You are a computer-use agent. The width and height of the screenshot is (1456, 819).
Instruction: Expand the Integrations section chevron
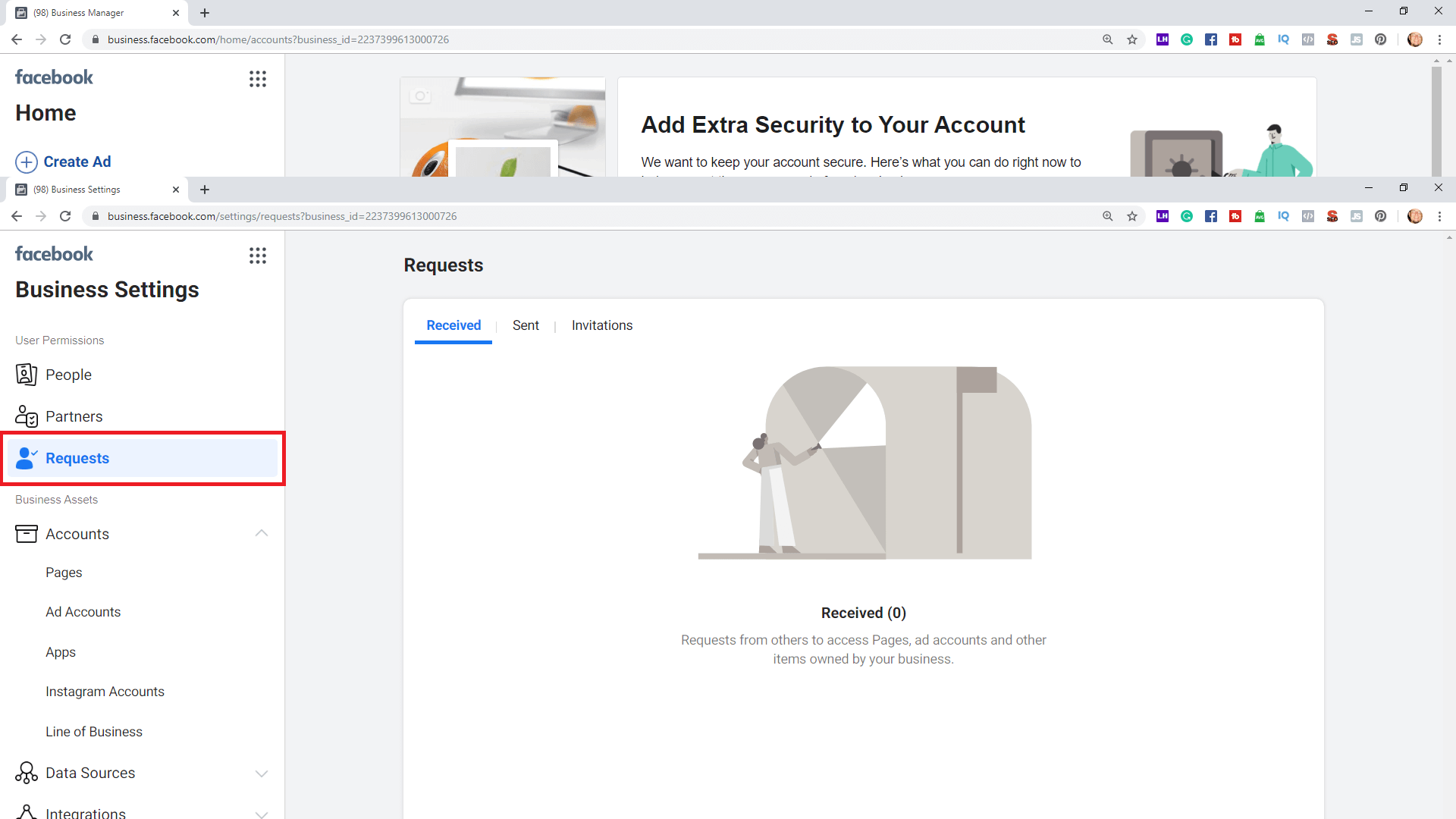pos(262,814)
